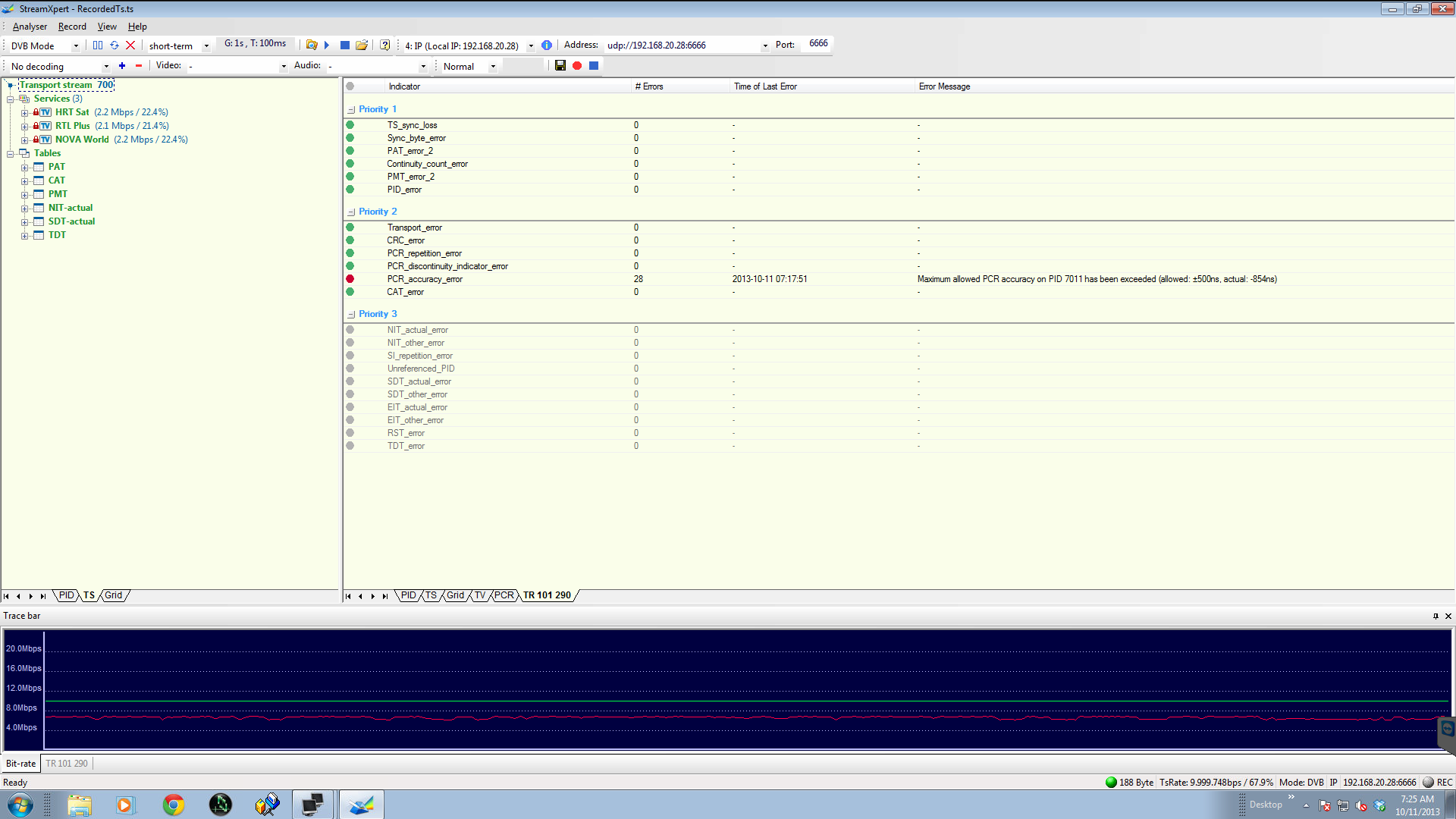
Task: Collapse the Priority 1 group
Action: [351, 110]
